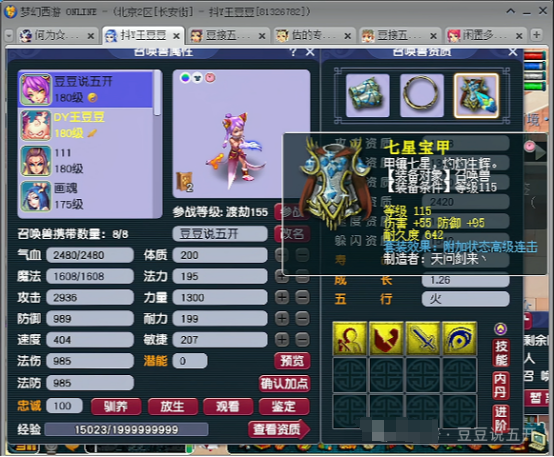The height and width of the screenshot is (457, 554).
Task: Decrease 耐力 with the minus button
Action: coord(302,319)
